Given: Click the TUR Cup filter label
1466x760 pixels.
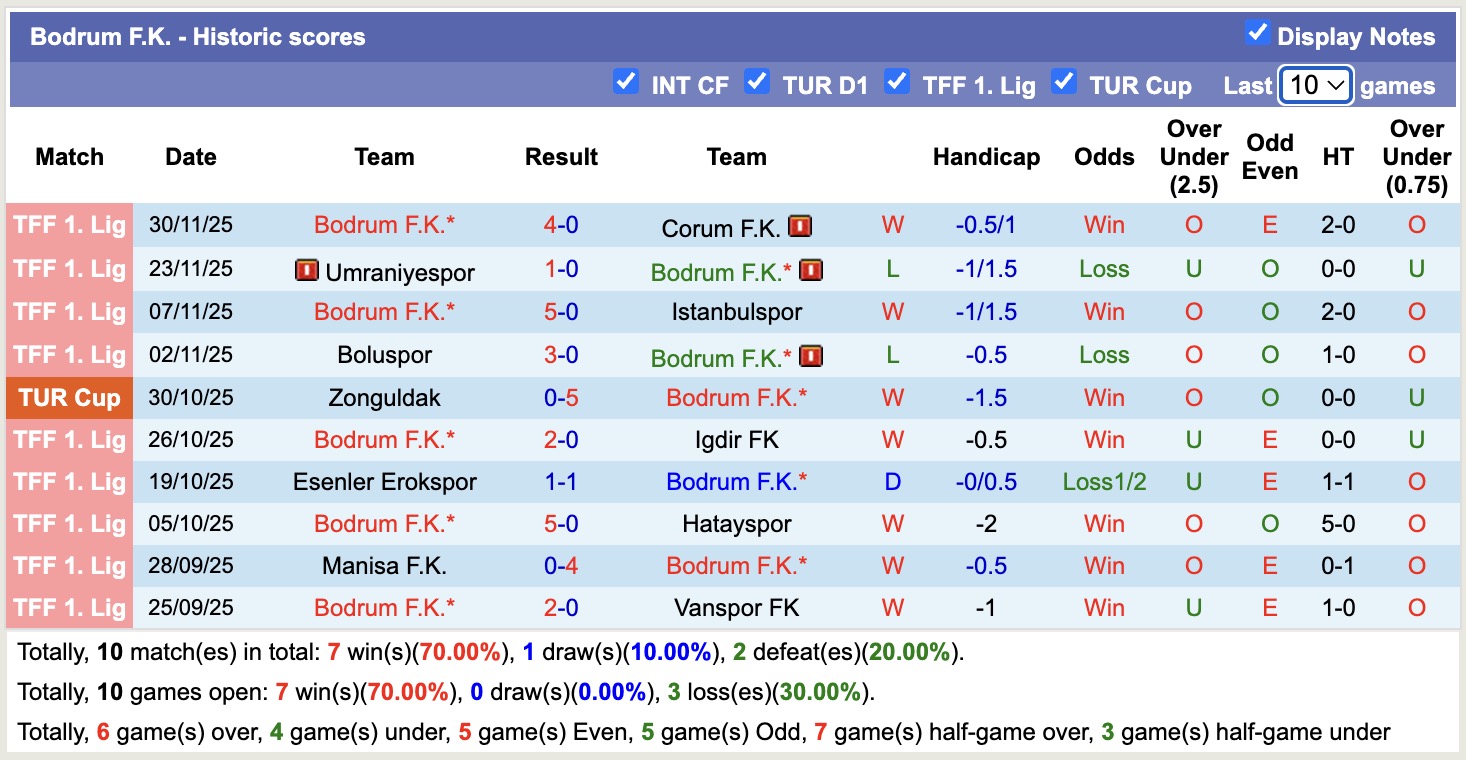Looking at the screenshot, I should pyautogui.click(x=1139, y=86).
